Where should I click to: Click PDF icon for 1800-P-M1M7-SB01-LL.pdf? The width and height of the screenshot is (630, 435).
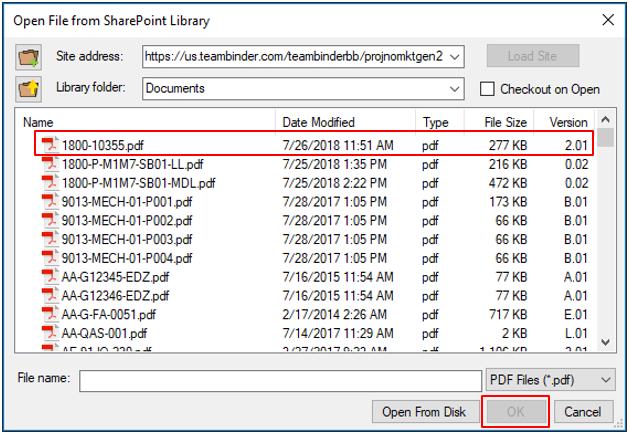(50, 164)
